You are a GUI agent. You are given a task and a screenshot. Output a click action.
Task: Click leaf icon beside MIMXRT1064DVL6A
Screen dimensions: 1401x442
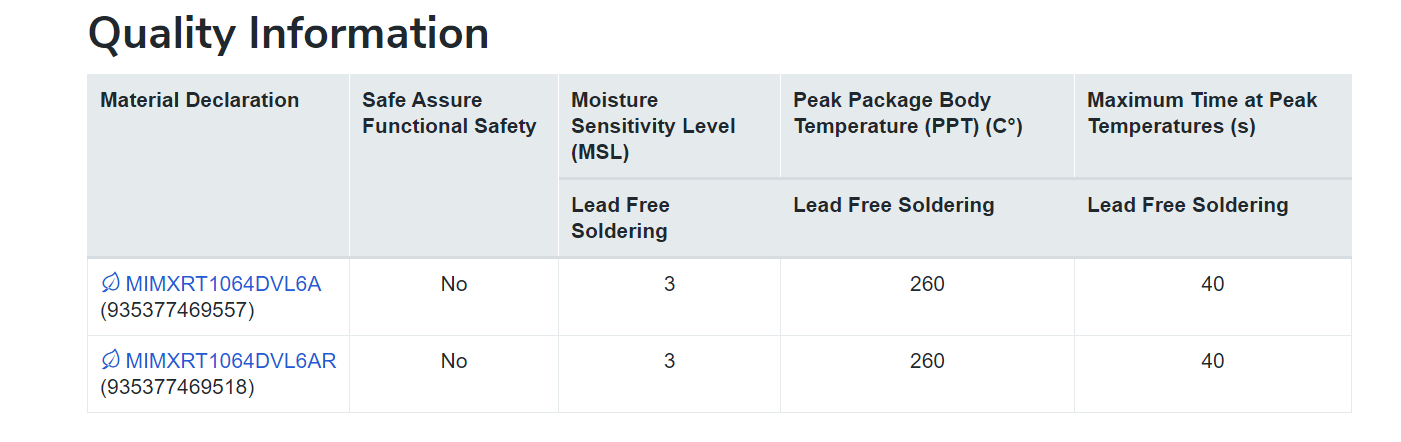click(110, 284)
